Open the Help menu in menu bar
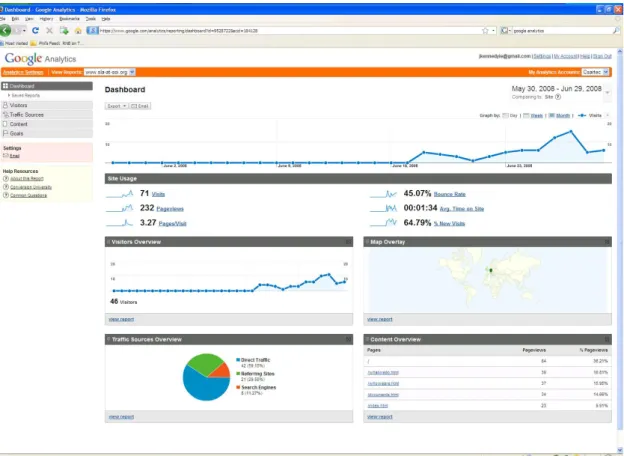This screenshot has height=456, width=624. point(105,19)
